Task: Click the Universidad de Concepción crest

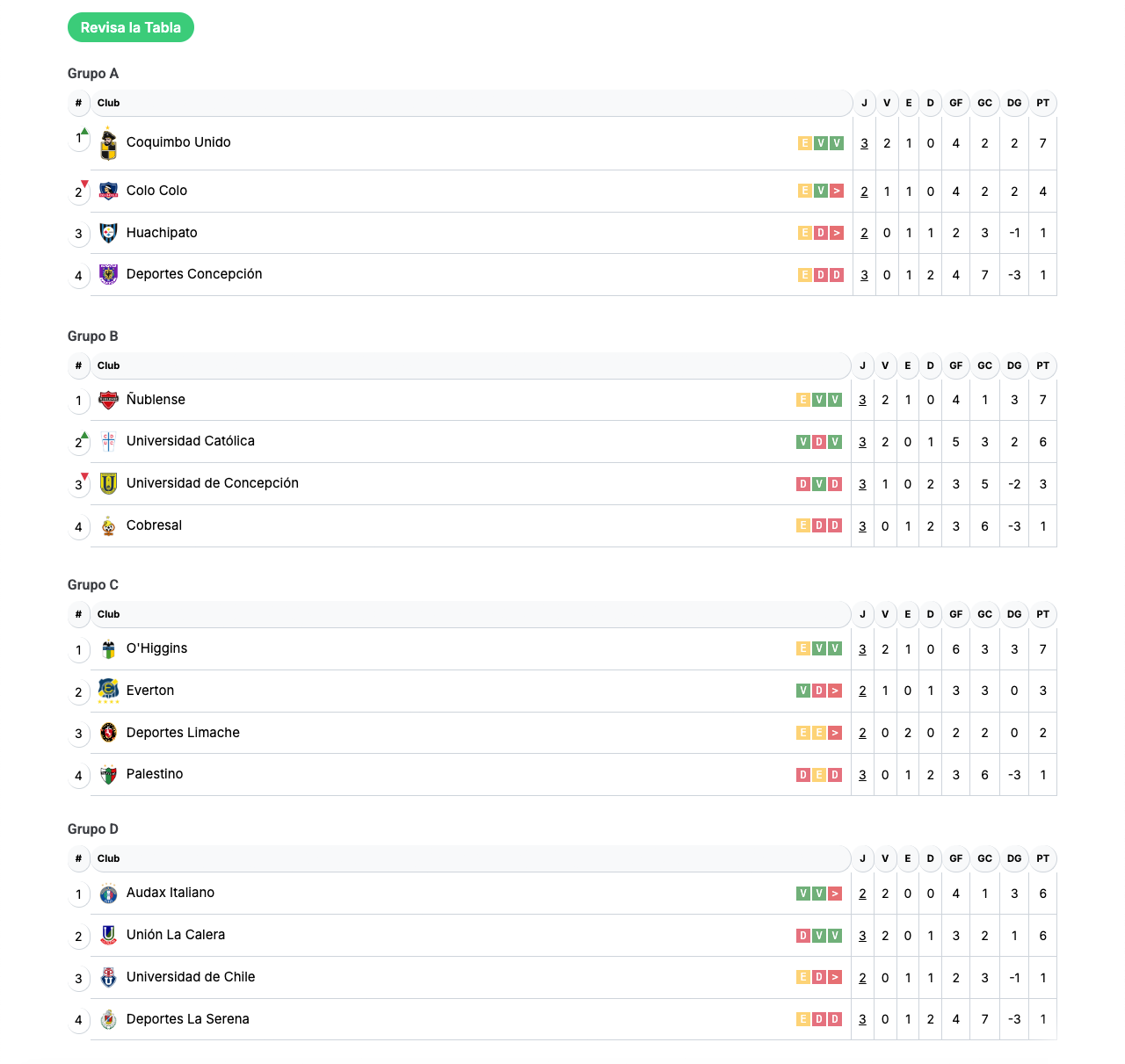Action: 108,483
